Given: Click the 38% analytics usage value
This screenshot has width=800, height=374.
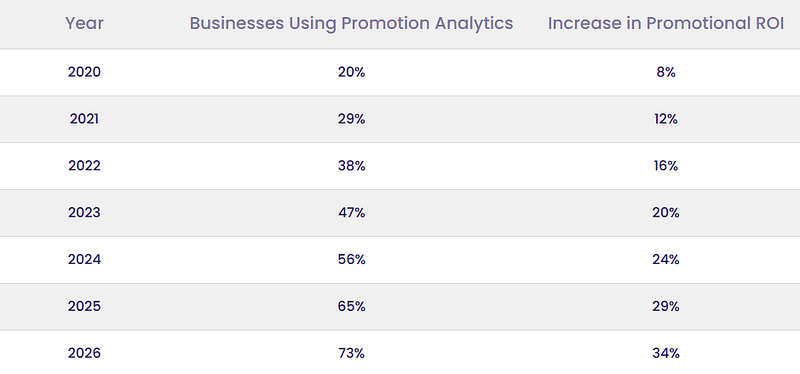Looking at the screenshot, I should click(352, 166).
